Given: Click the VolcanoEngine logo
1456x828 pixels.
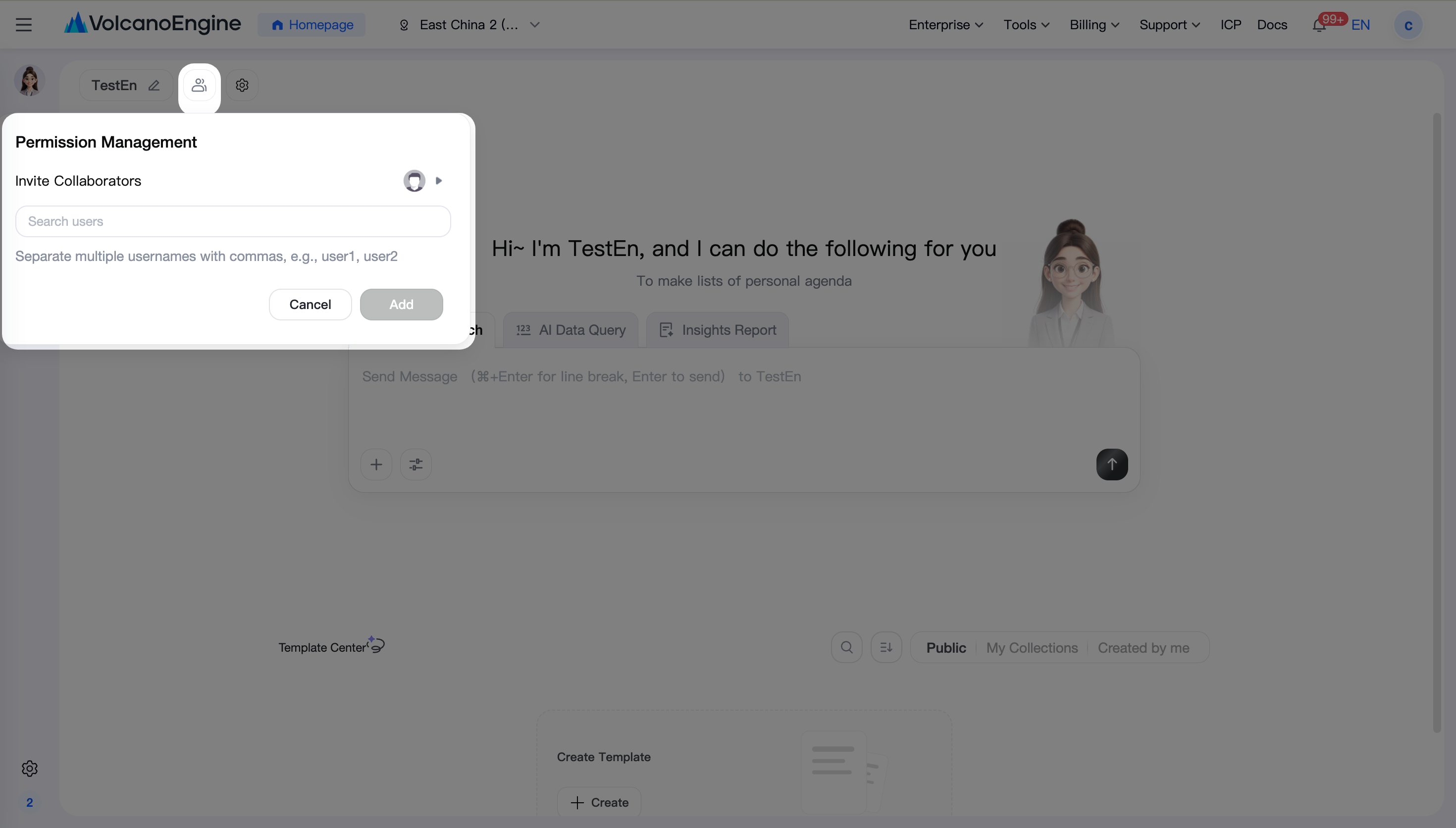Looking at the screenshot, I should [153, 24].
